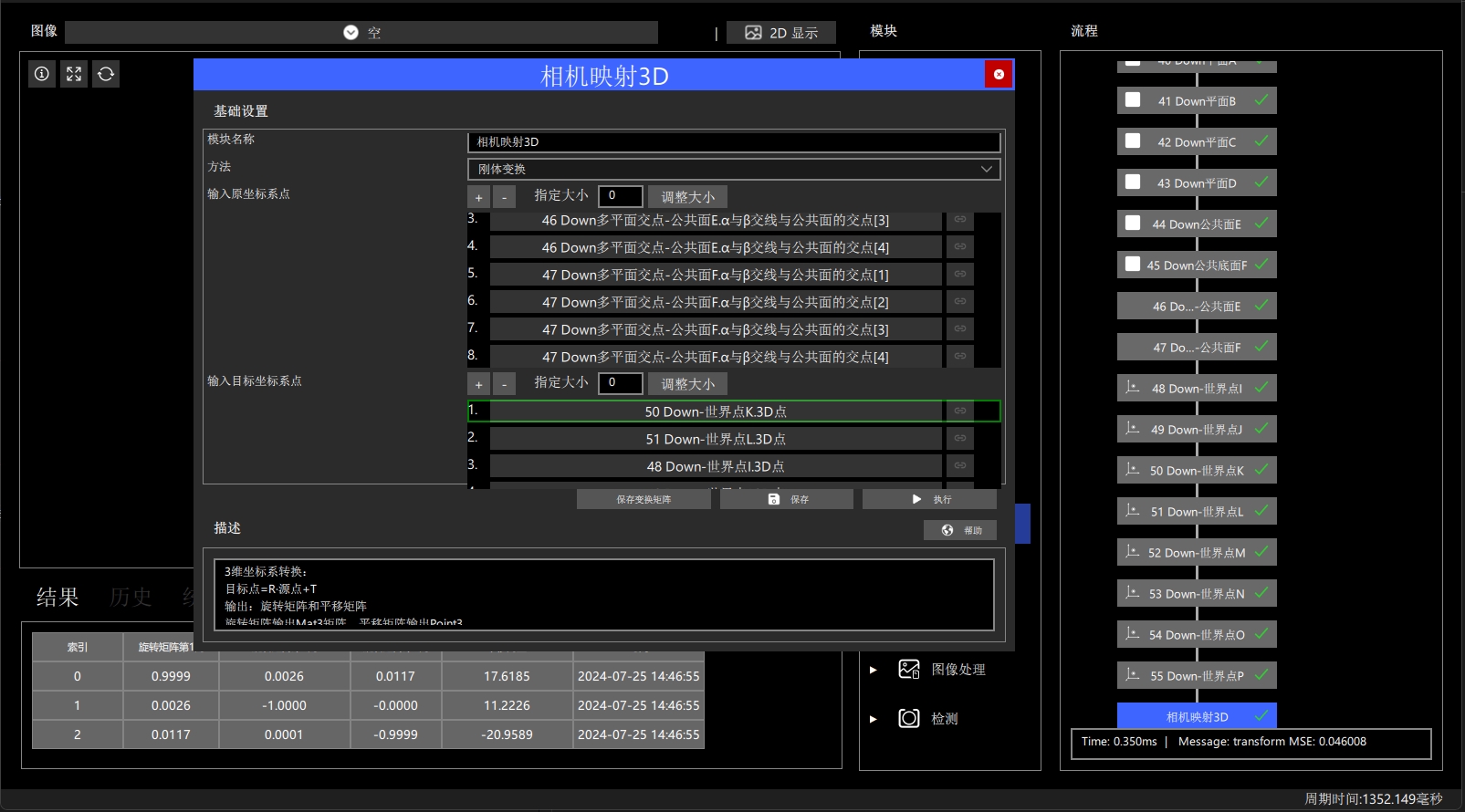Click the 执行 run button
This screenshot has height=812, width=1465.
tap(929, 499)
